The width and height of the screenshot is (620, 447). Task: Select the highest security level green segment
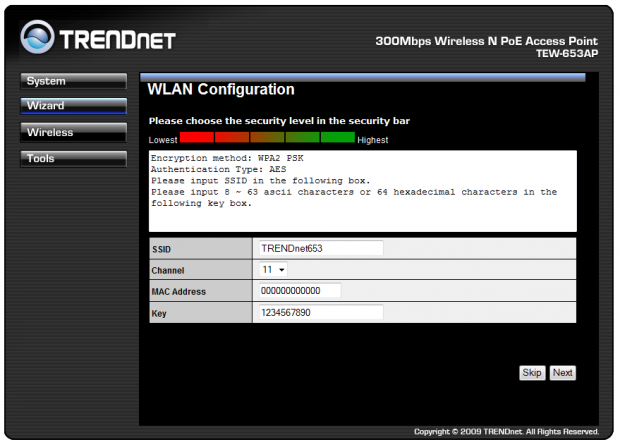coord(338,137)
